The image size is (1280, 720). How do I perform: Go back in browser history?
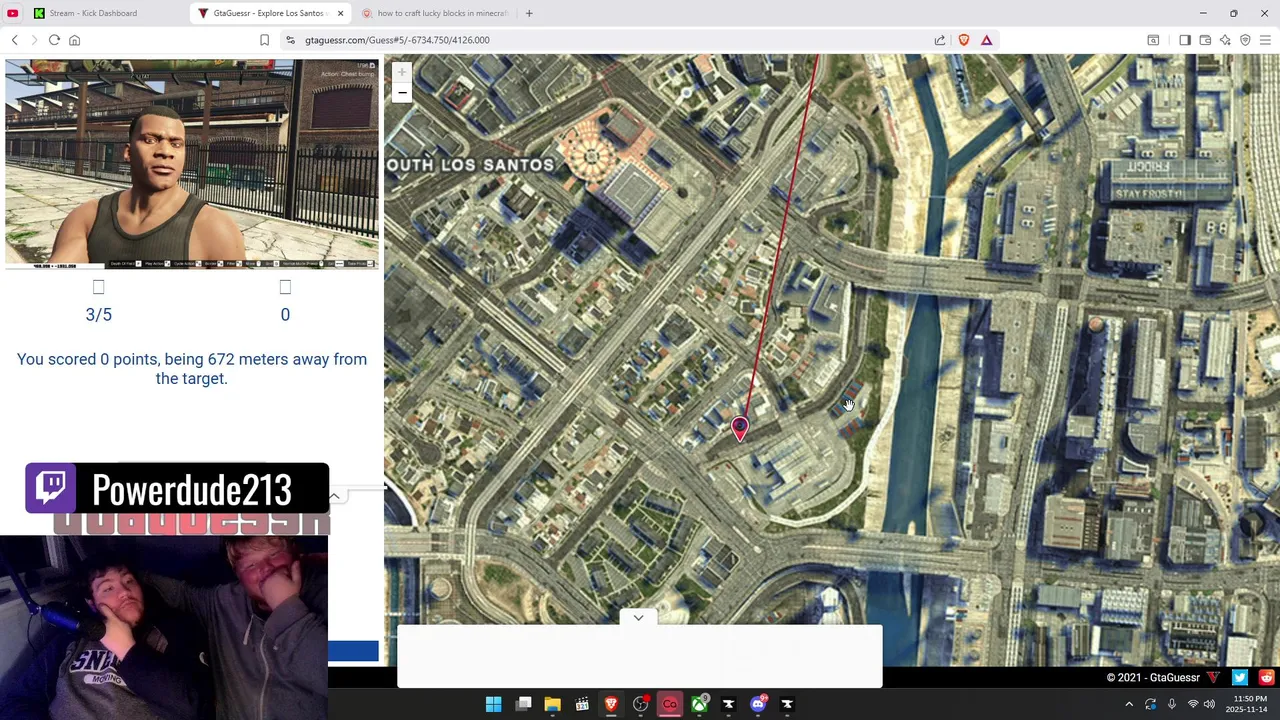pos(14,40)
